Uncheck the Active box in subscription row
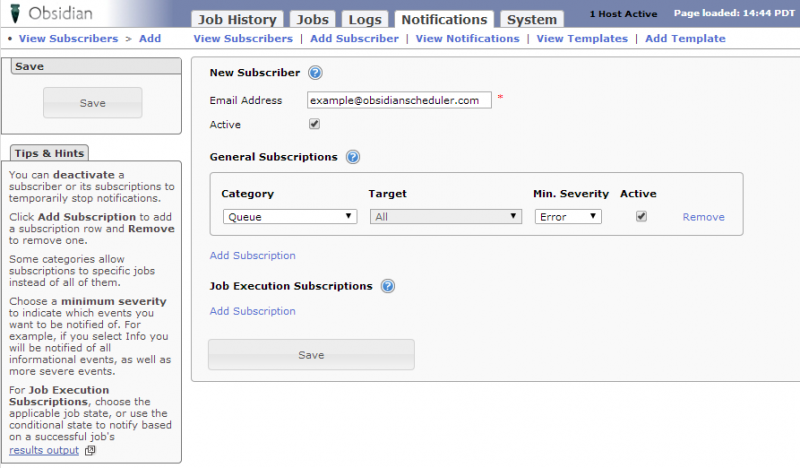800x468 pixels. click(641, 216)
